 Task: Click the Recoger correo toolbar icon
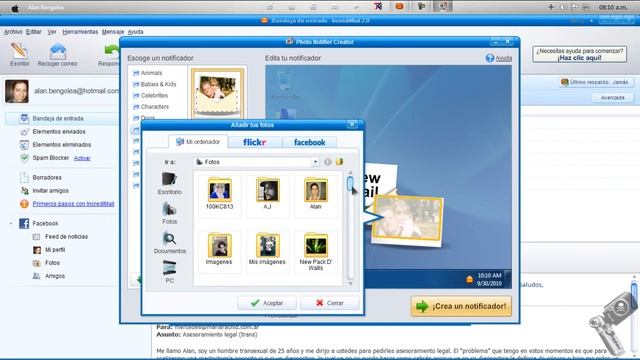click(x=58, y=54)
